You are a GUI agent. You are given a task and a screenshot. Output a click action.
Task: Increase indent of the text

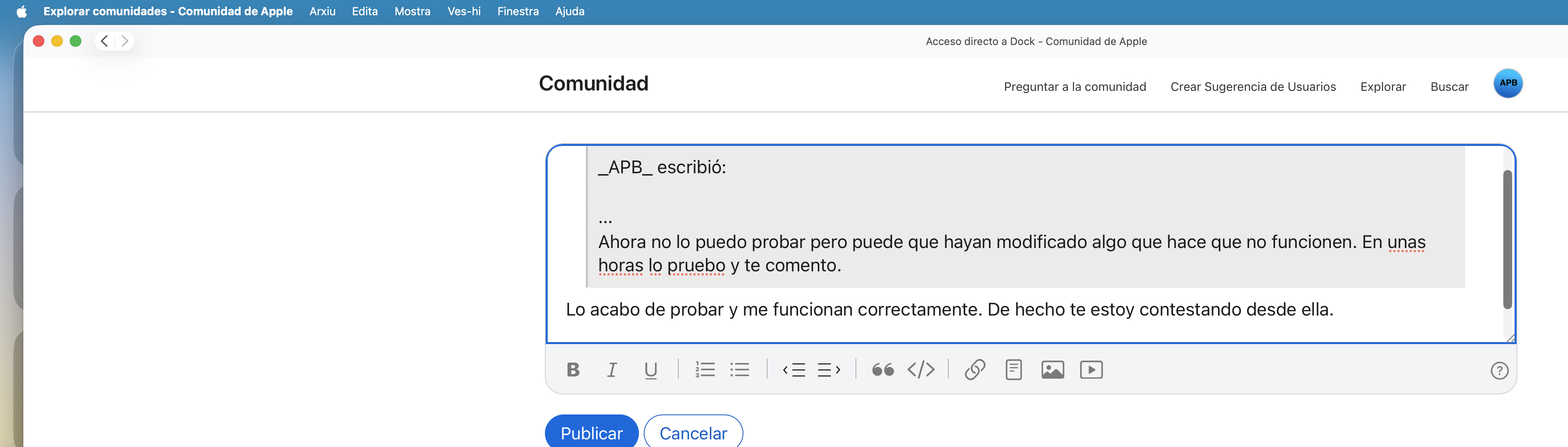pos(829,370)
